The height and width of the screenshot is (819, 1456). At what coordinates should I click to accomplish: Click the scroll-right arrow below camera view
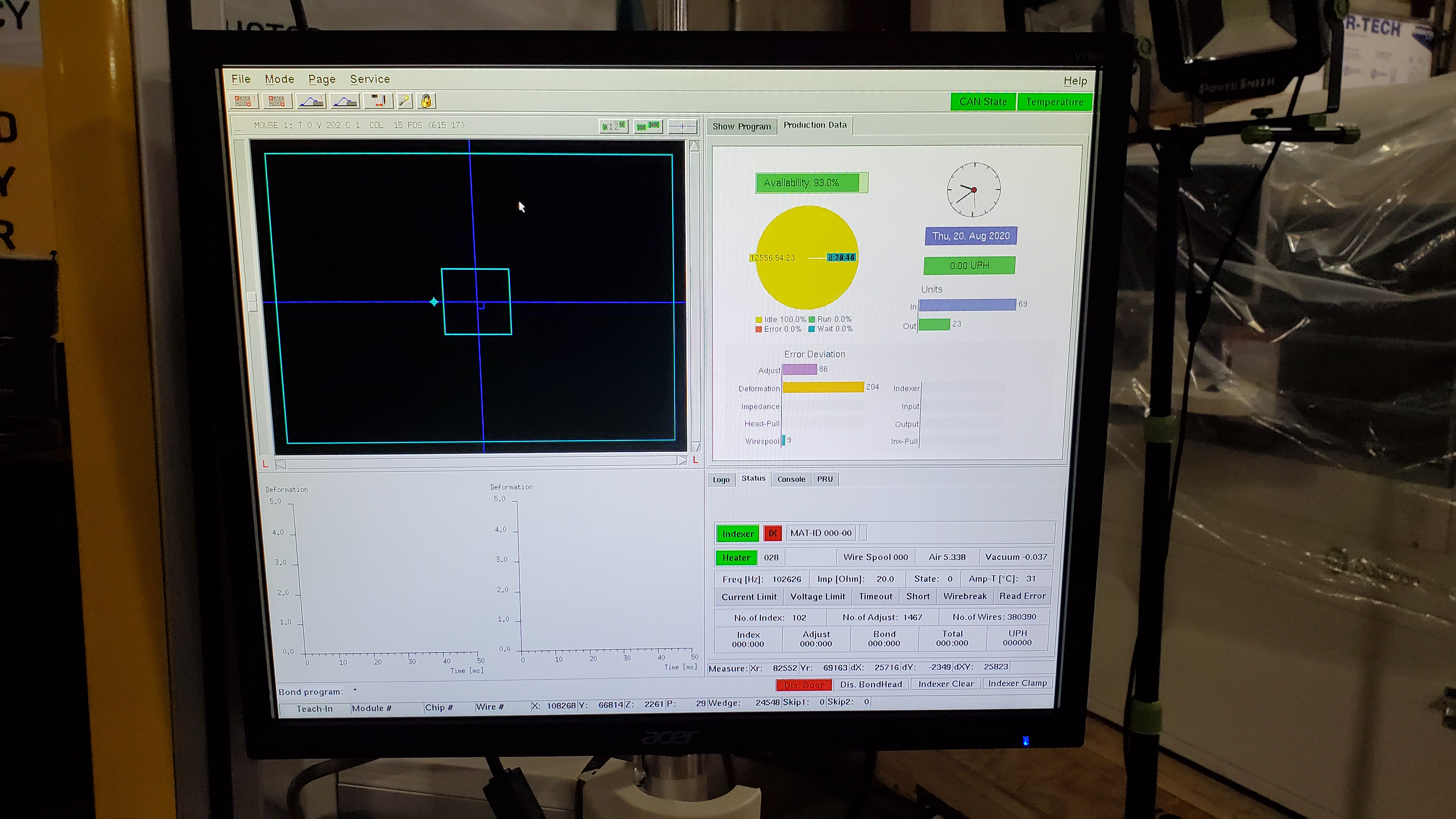point(682,461)
